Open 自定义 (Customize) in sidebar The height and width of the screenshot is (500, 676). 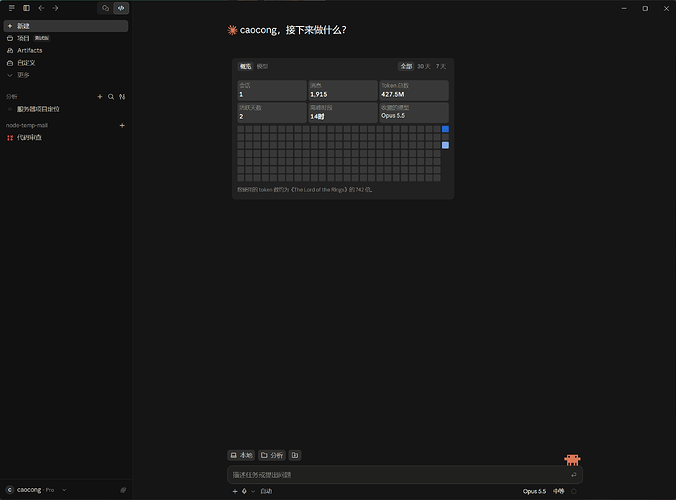coord(22,63)
